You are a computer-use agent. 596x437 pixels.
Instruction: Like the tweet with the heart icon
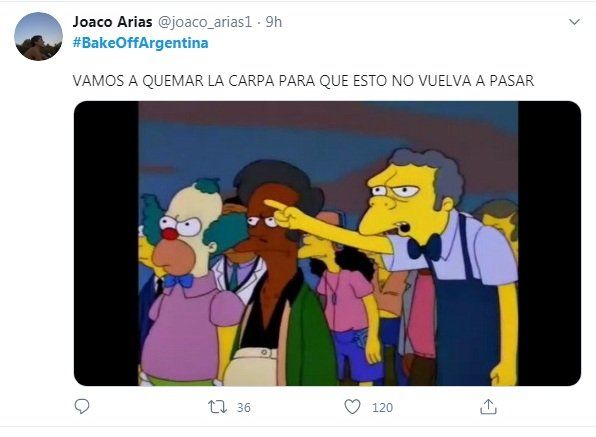pos(352,407)
